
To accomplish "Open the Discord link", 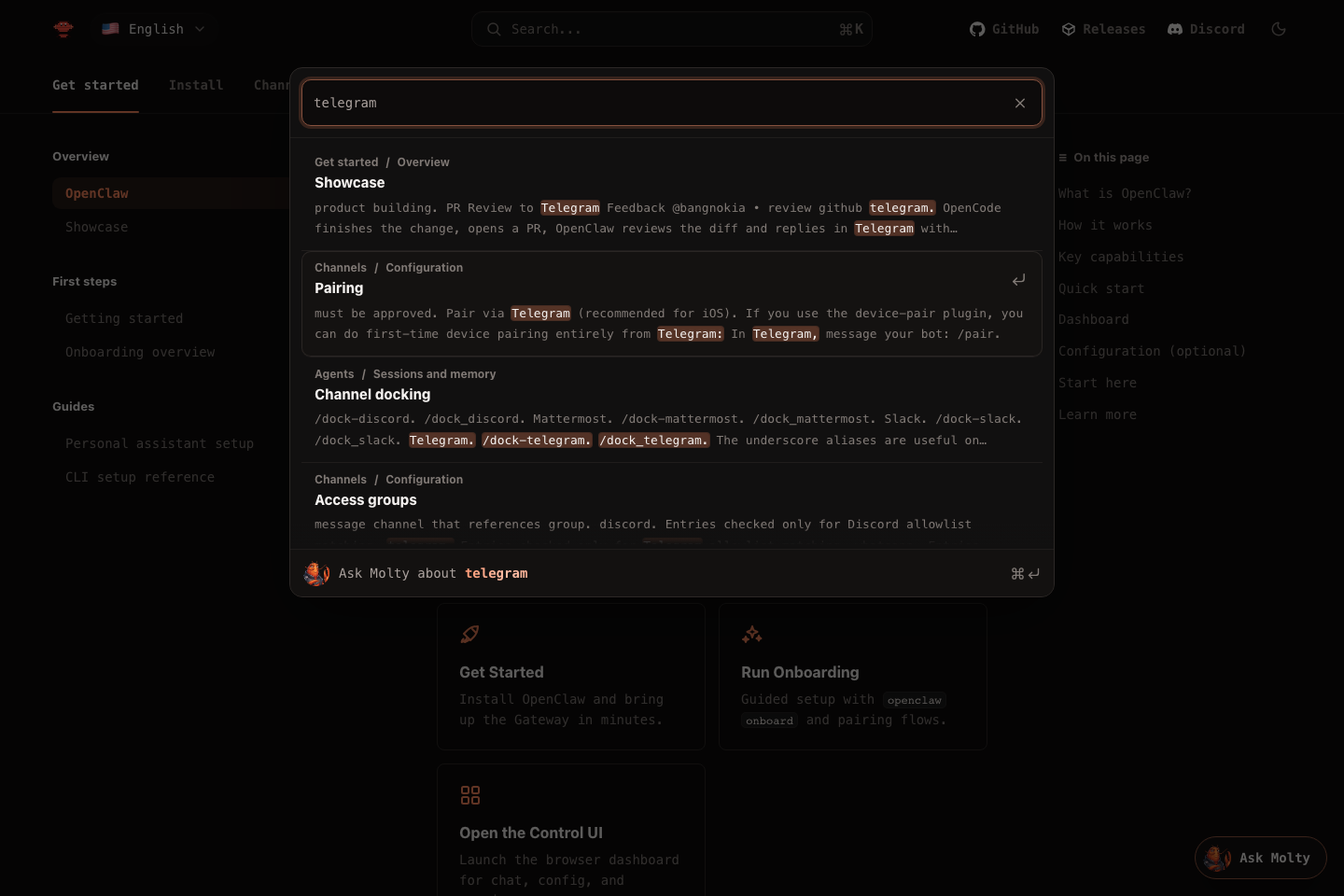I will (x=1206, y=29).
